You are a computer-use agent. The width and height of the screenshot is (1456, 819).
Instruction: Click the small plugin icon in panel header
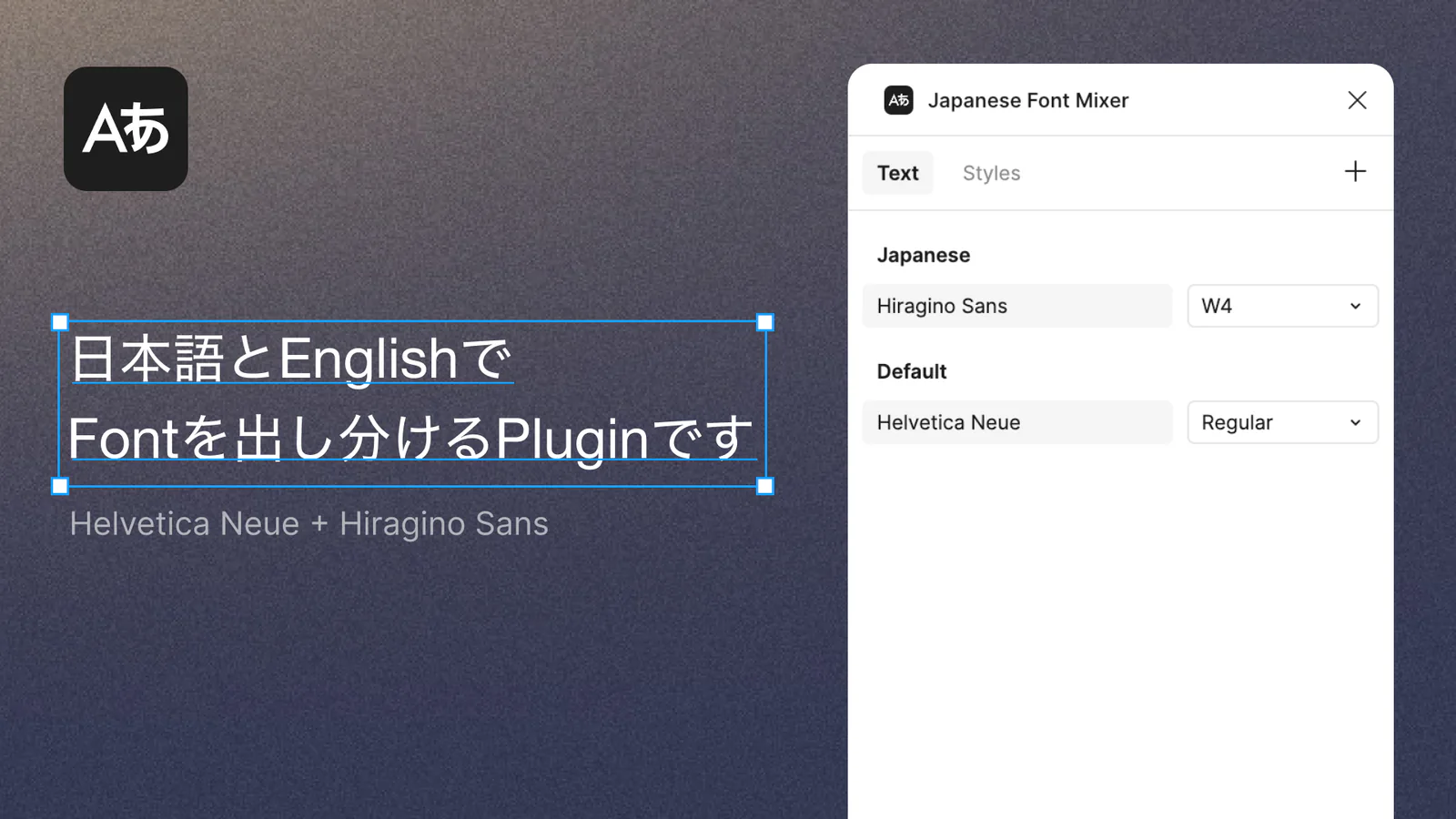pos(899,100)
